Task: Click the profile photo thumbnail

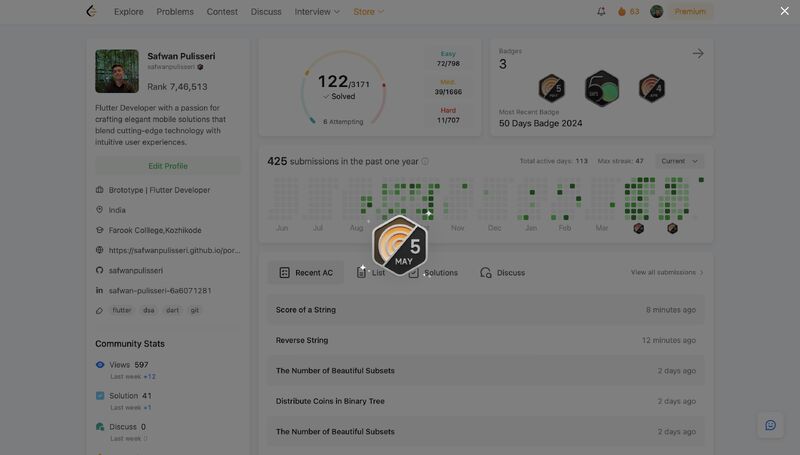Action: coord(117,71)
